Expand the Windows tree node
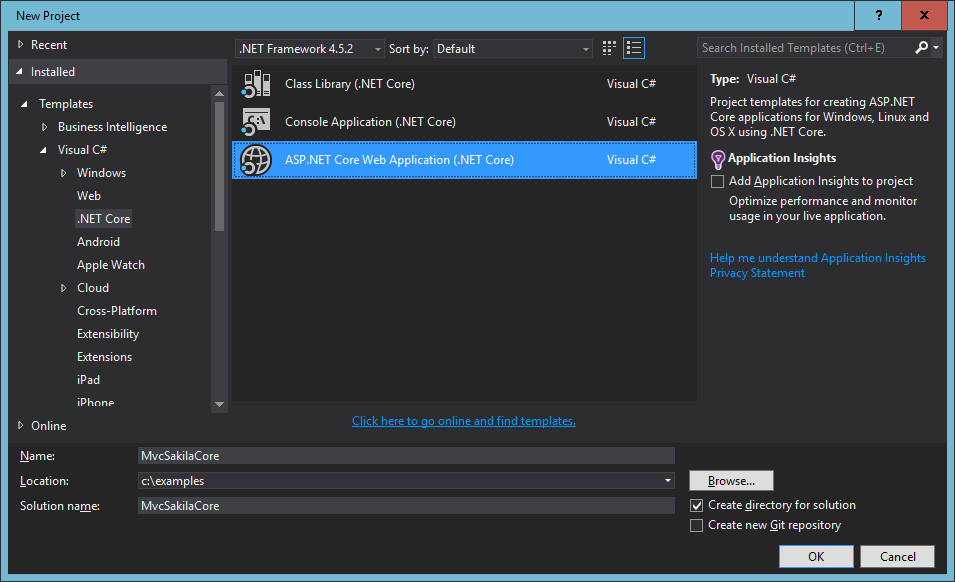955x582 pixels. [63, 173]
